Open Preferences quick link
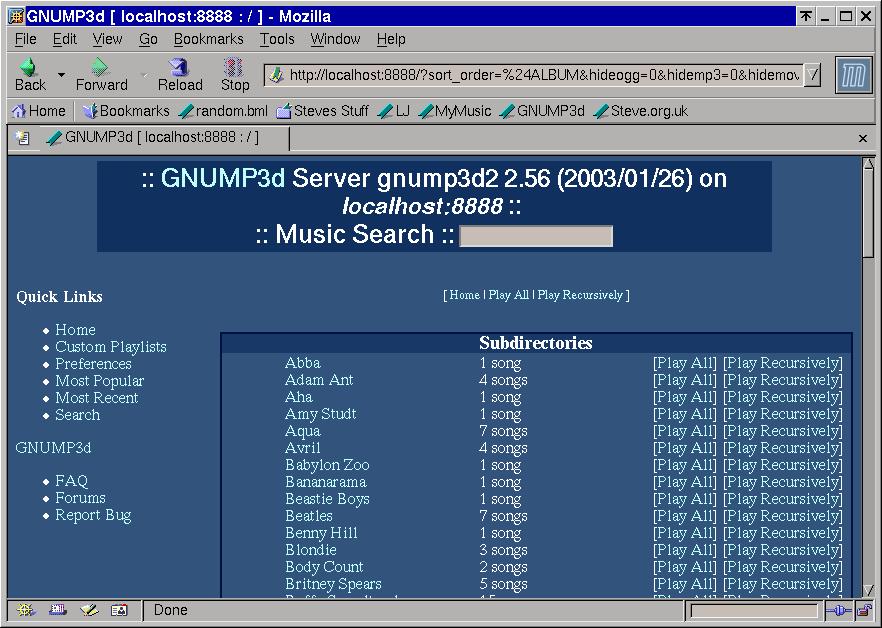The height and width of the screenshot is (628, 882). click(93, 364)
